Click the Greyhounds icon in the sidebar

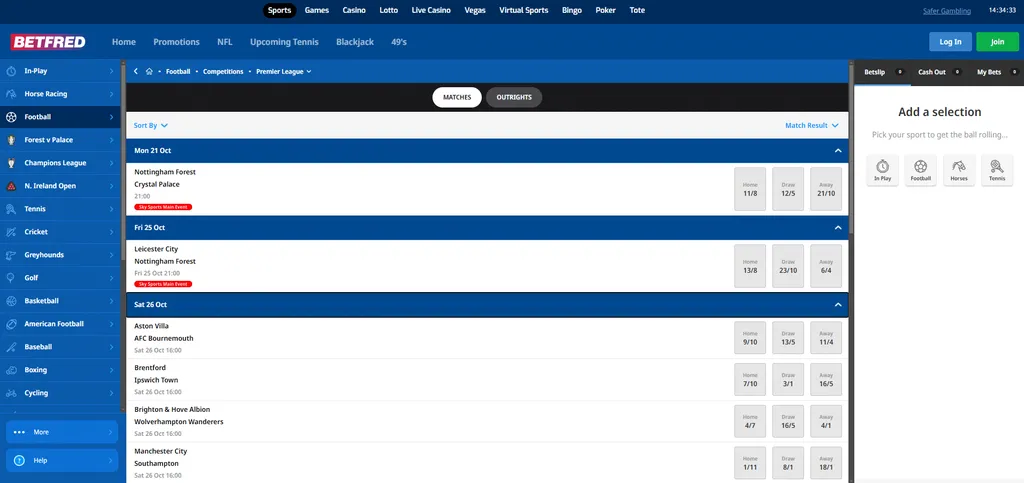[11, 255]
